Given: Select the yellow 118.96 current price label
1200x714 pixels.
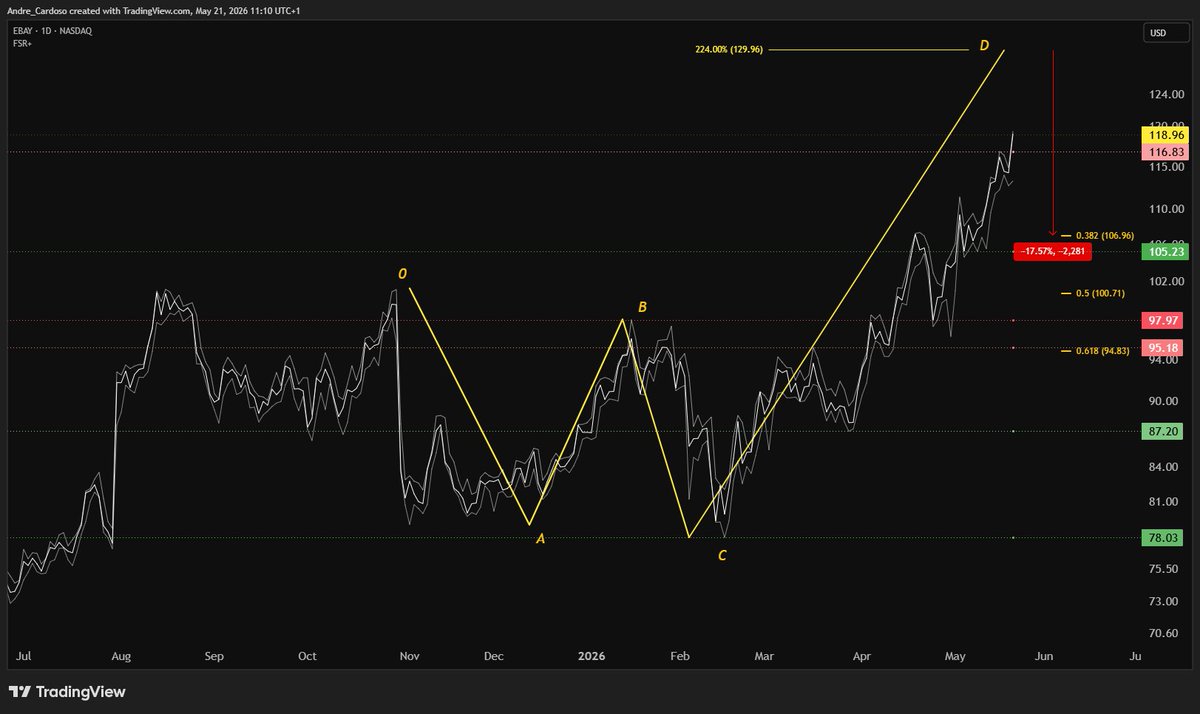Looking at the screenshot, I should click(x=1166, y=134).
